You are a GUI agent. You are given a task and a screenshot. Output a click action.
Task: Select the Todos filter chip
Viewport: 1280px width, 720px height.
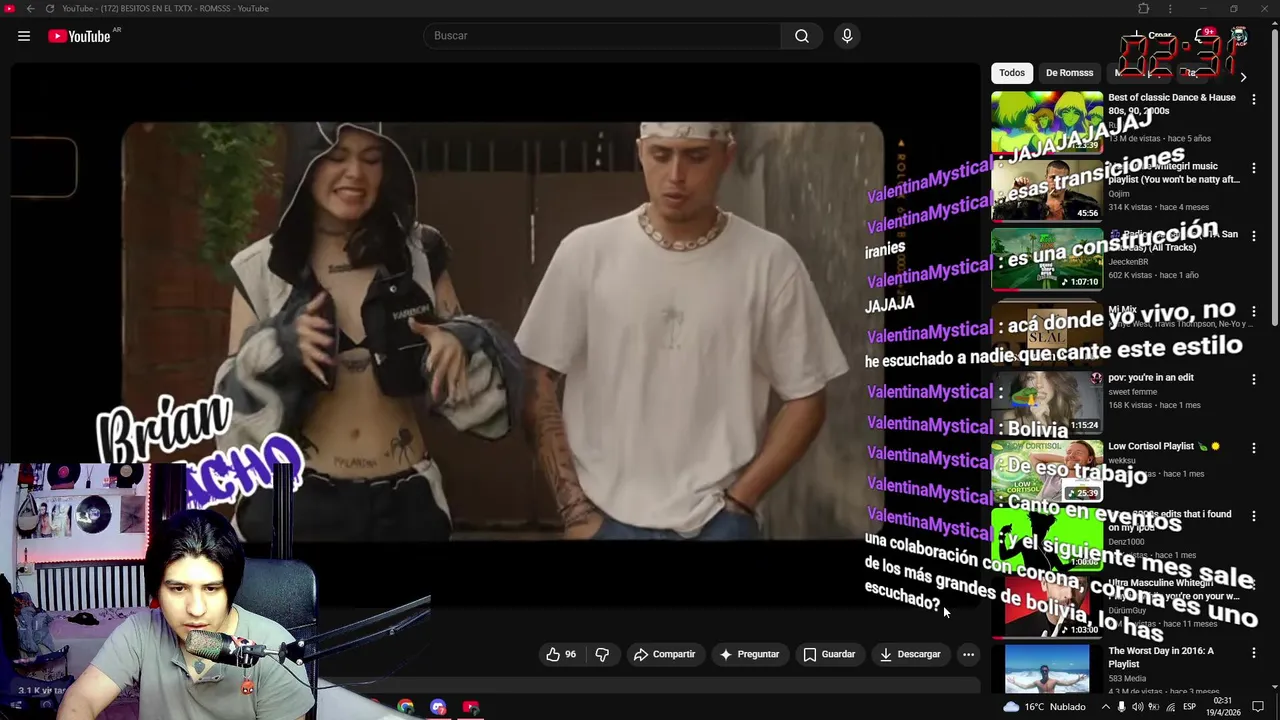click(x=1012, y=73)
